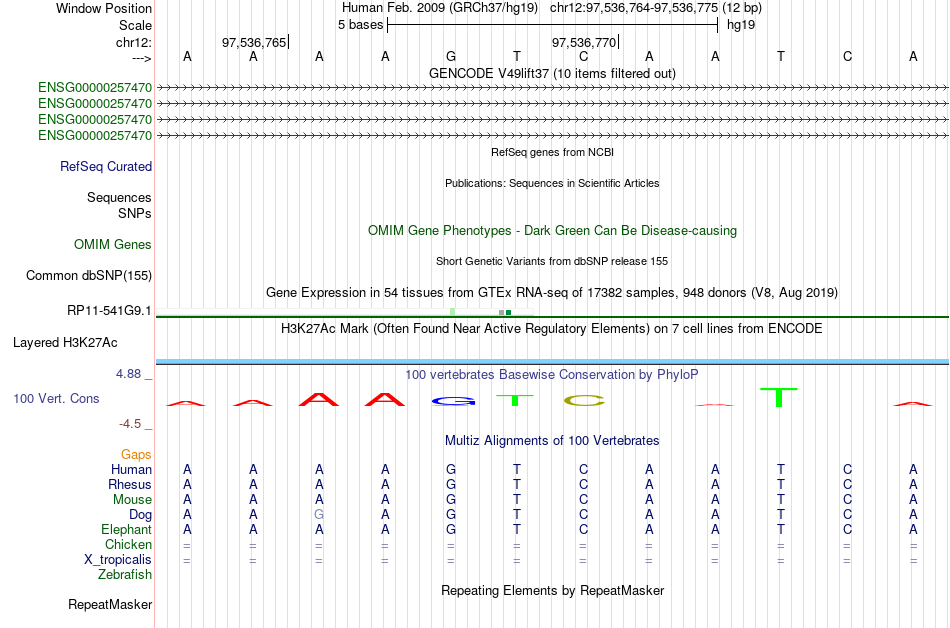Open Short Genetic Variants from dbSNP release 155
Image resolution: width=950 pixels, height=628 pixels.
pos(551,261)
